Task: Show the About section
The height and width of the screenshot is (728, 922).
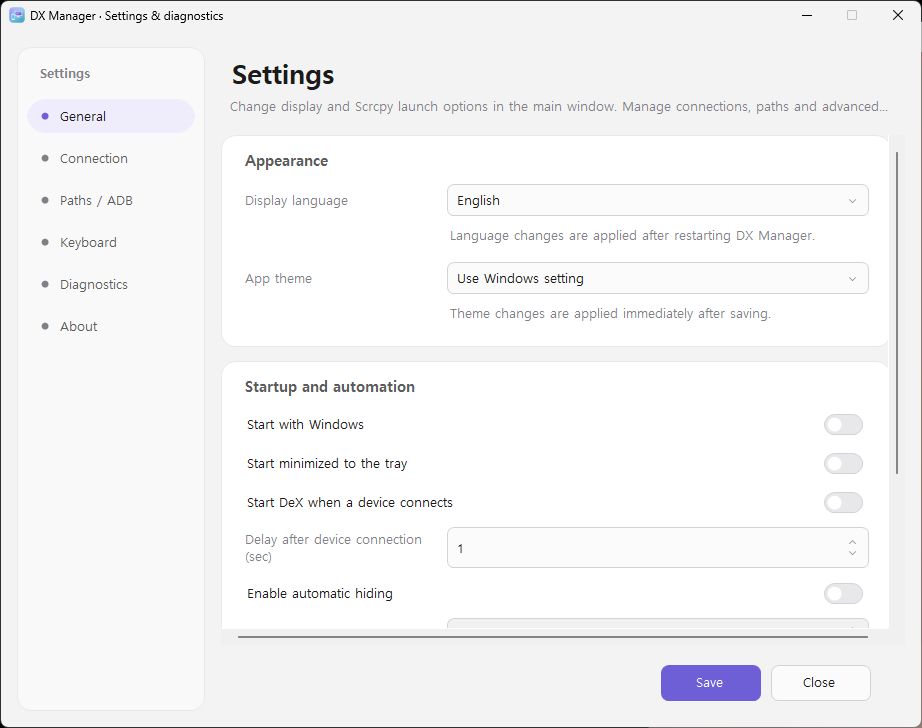Action: pos(111,326)
